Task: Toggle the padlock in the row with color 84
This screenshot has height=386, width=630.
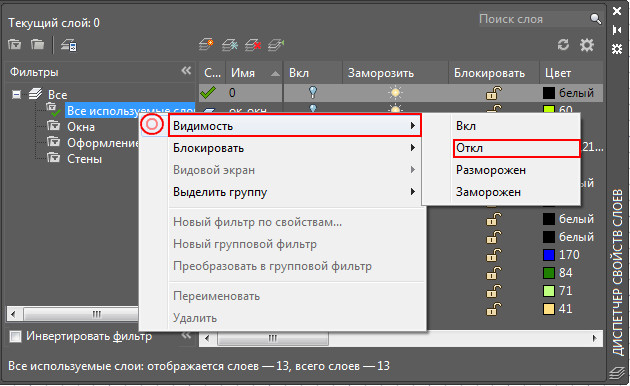Action: (x=494, y=273)
